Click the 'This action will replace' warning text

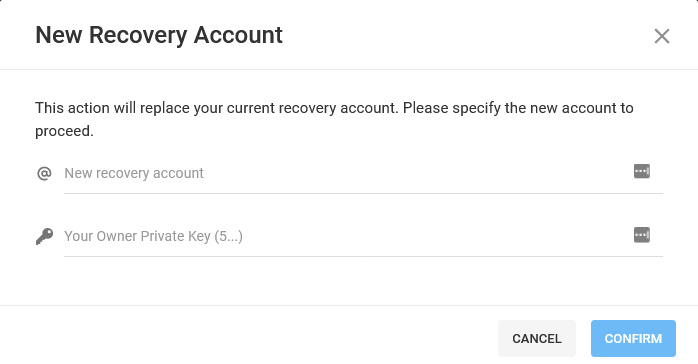point(334,119)
